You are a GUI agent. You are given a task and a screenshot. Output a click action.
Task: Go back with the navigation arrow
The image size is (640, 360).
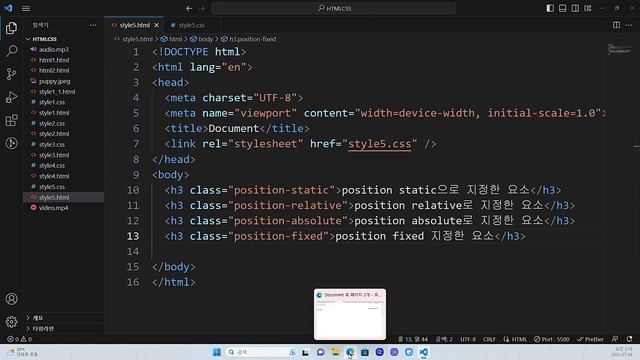(x=189, y=8)
